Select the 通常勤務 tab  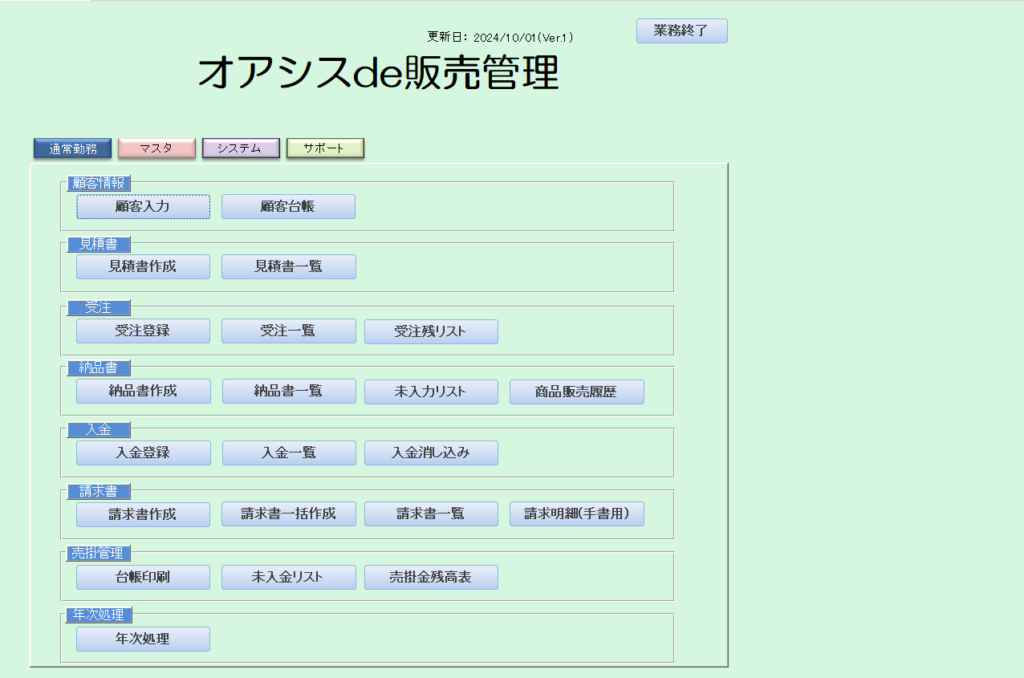72,148
